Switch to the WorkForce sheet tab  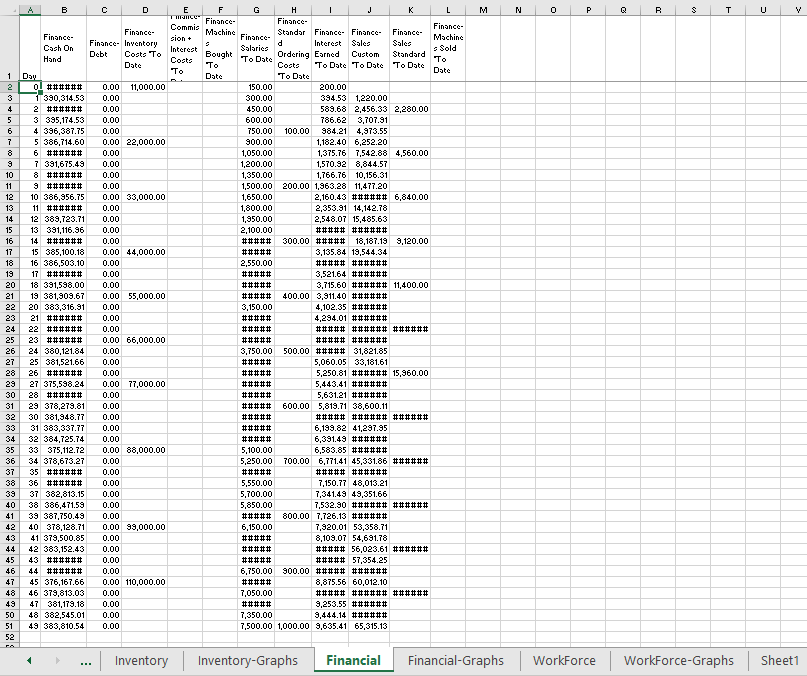[x=564, y=661]
